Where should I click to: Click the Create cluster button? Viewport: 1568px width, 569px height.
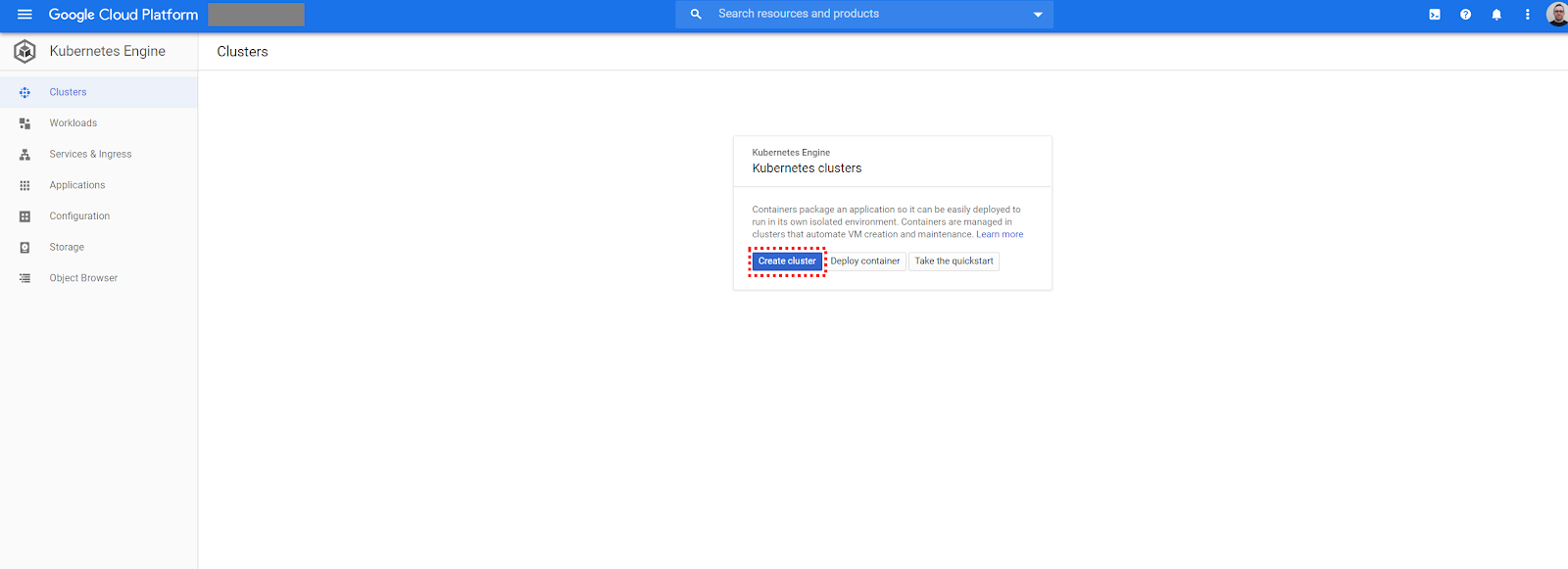click(x=787, y=261)
